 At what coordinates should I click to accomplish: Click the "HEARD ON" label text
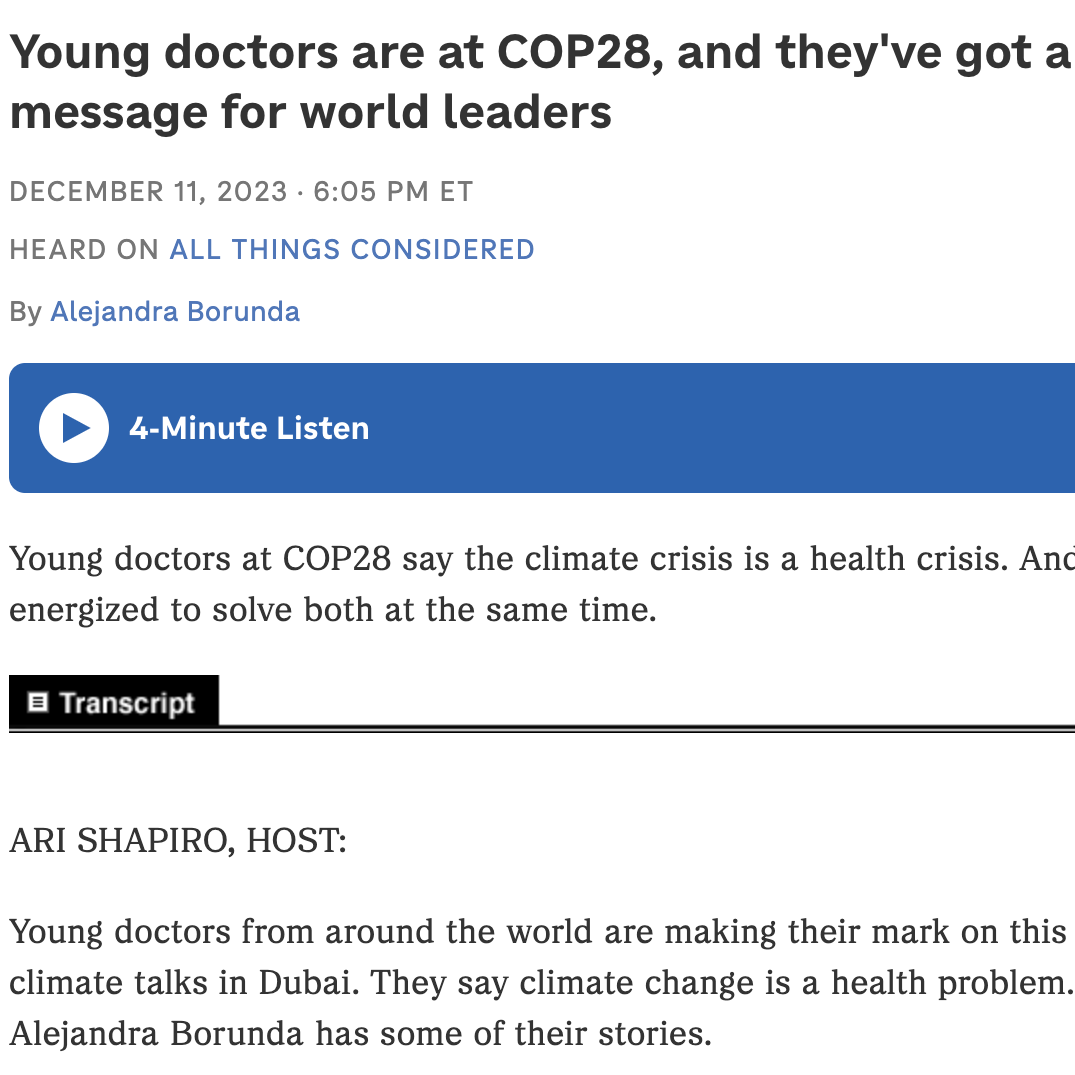point(84,250)
